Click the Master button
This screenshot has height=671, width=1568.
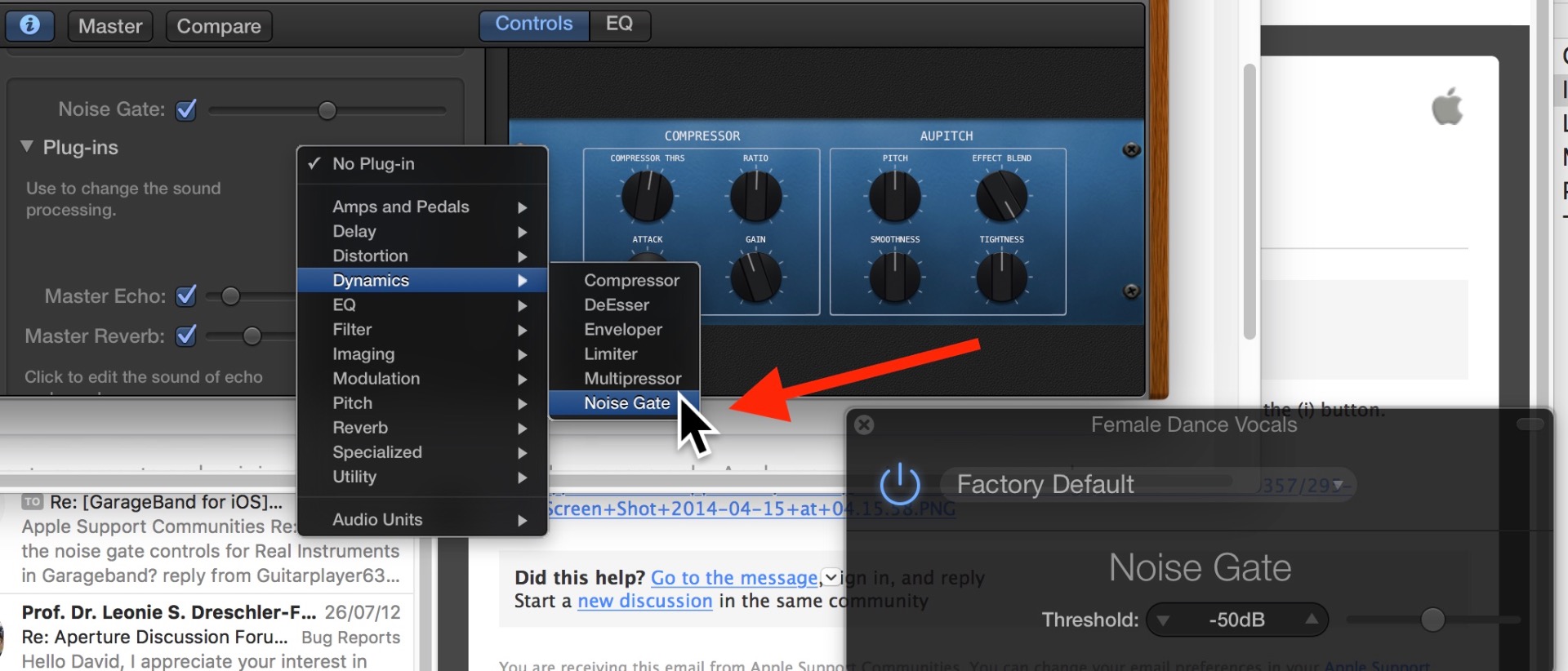coord(110,26)
